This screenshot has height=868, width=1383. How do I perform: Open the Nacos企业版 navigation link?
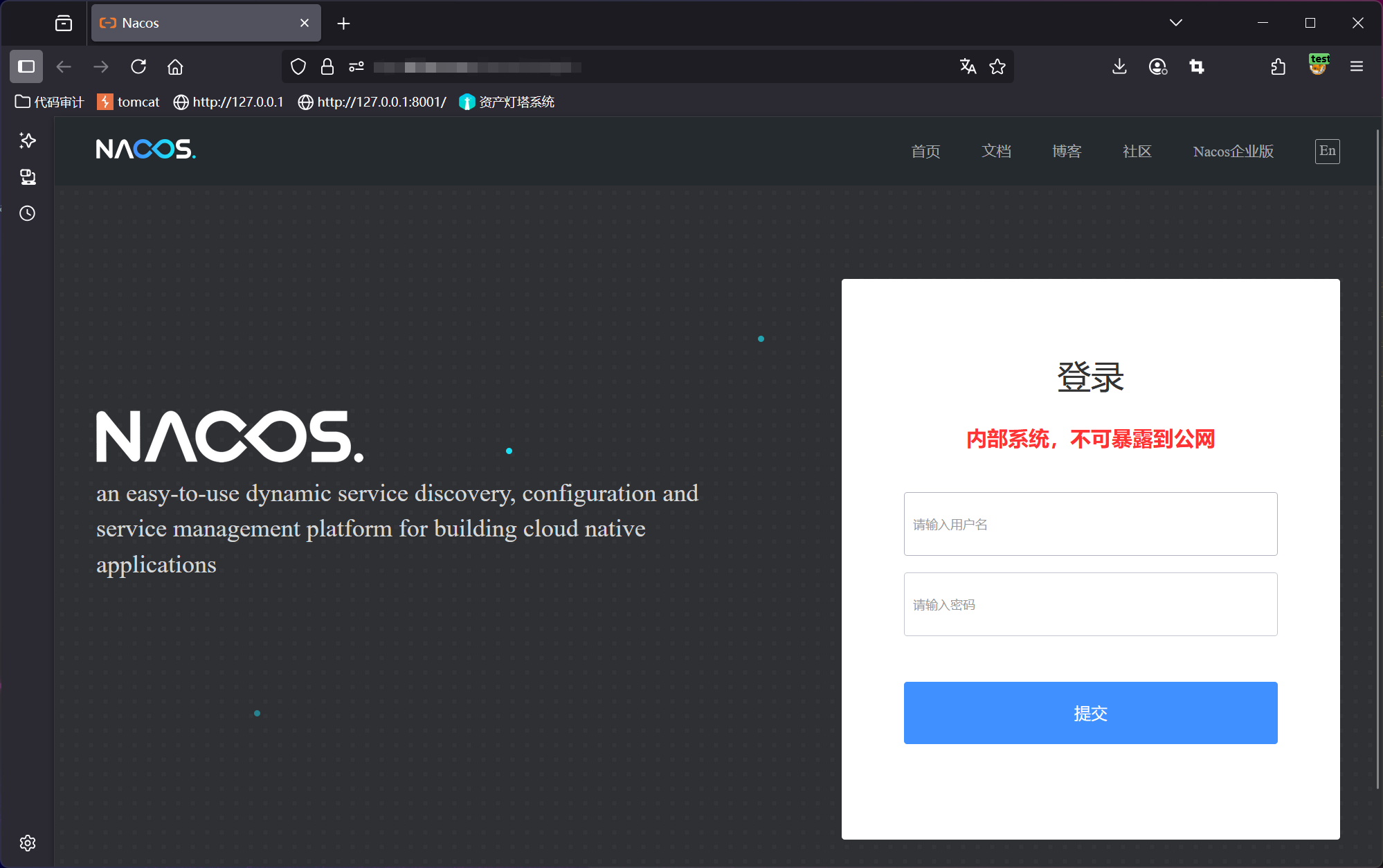coord(1233,151)
